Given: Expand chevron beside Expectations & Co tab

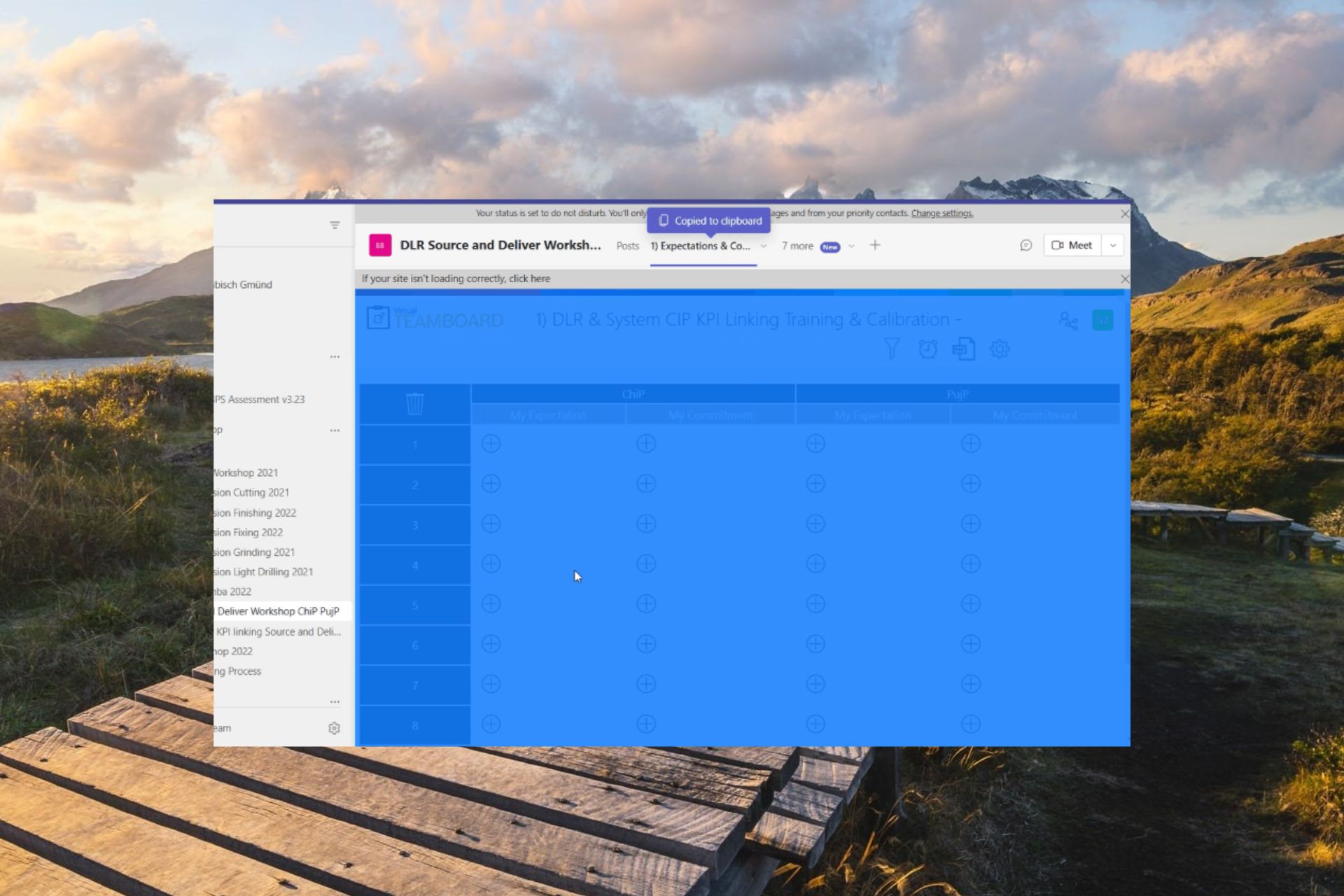Looking at the screenshot, I should [764, 246].
